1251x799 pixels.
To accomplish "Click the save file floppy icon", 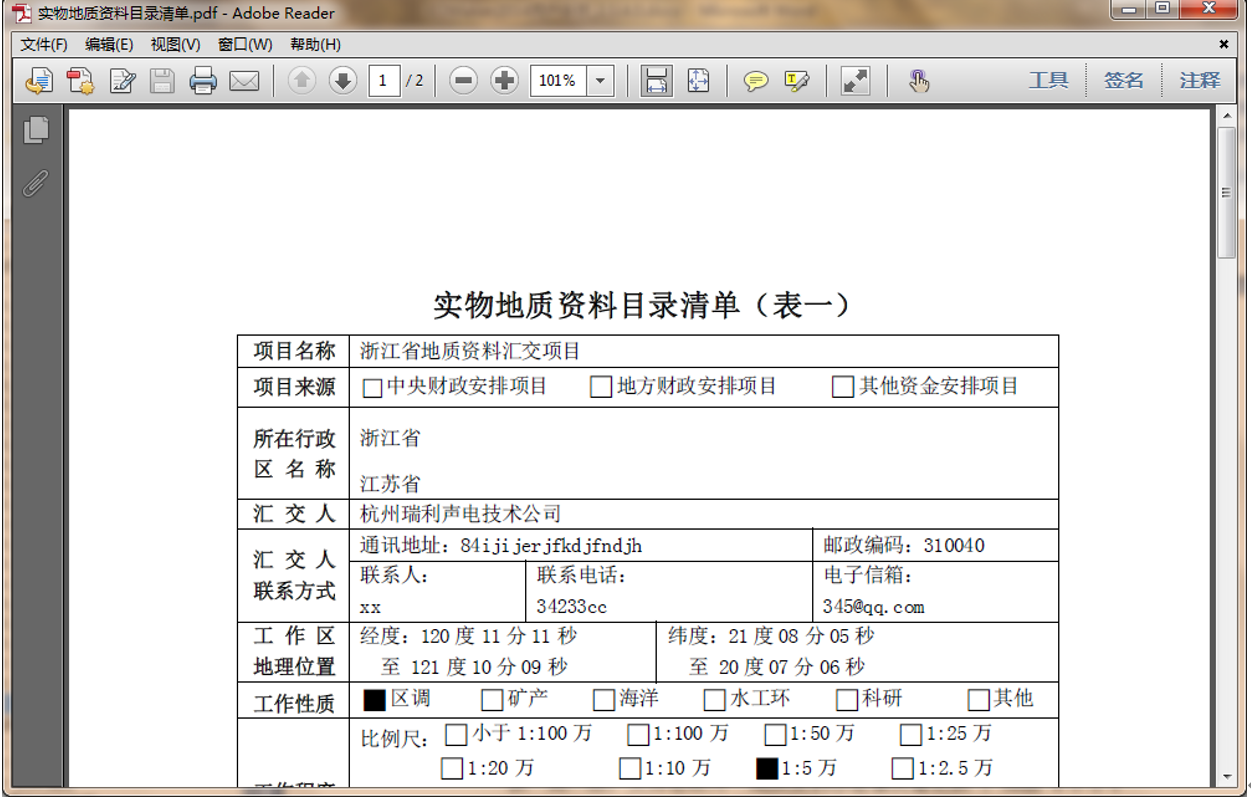I will pyautogui.click(x=163, y=81).
